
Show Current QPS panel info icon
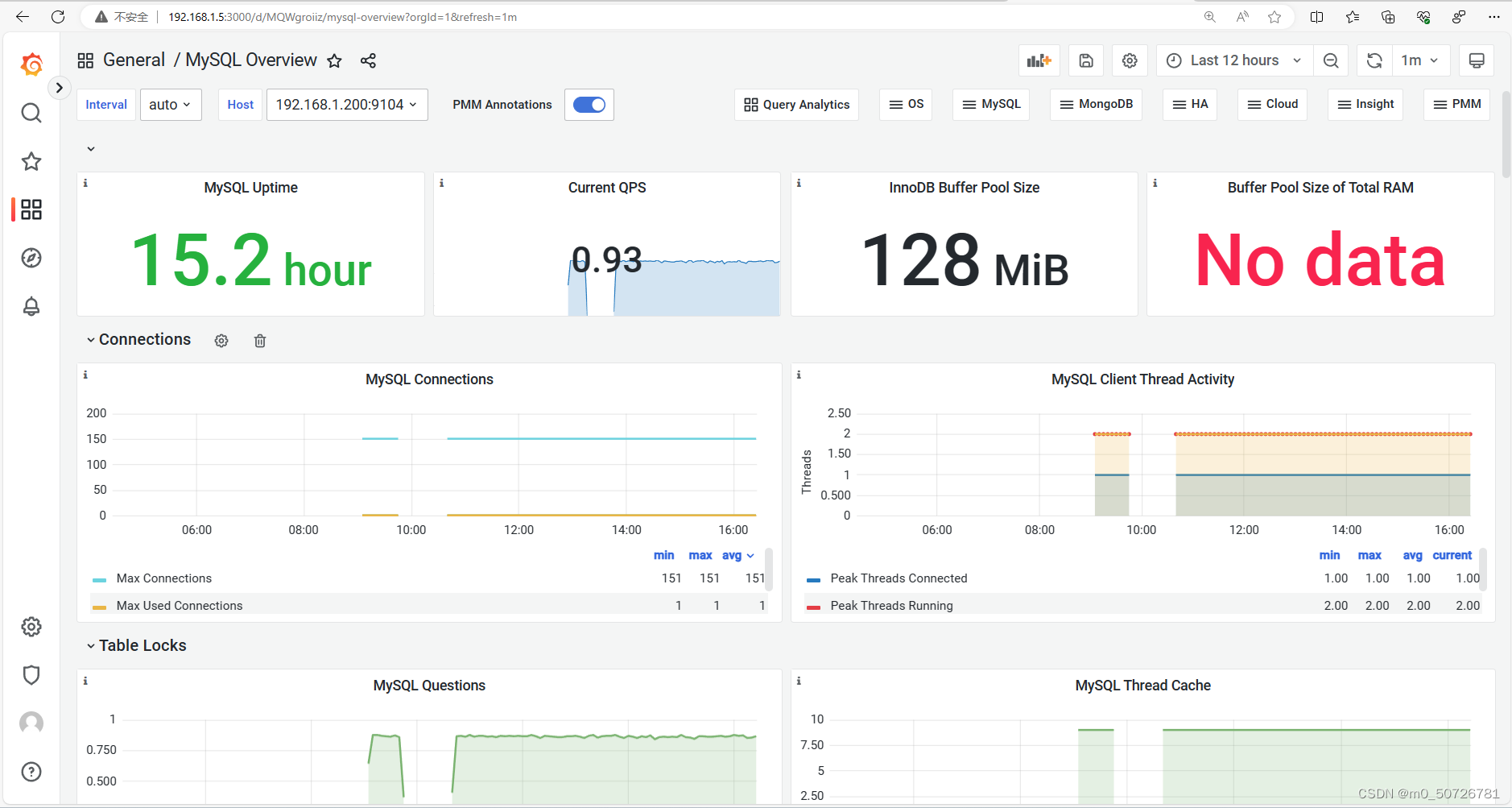(441, 184)
